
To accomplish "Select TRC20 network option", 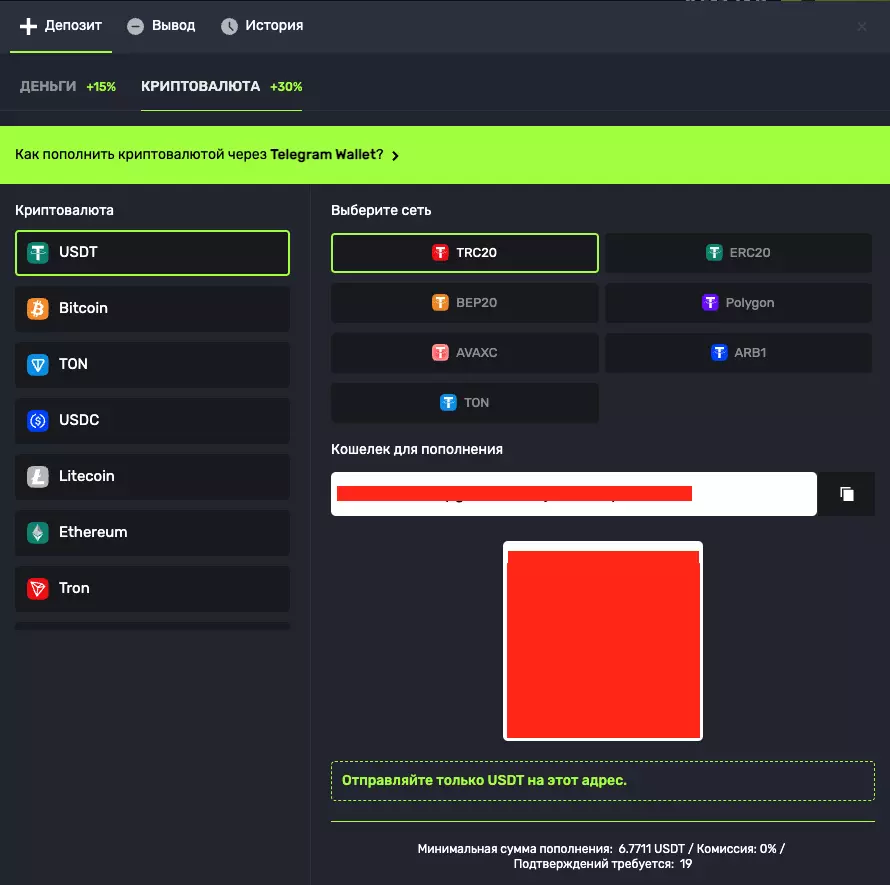I will (464, 253).
